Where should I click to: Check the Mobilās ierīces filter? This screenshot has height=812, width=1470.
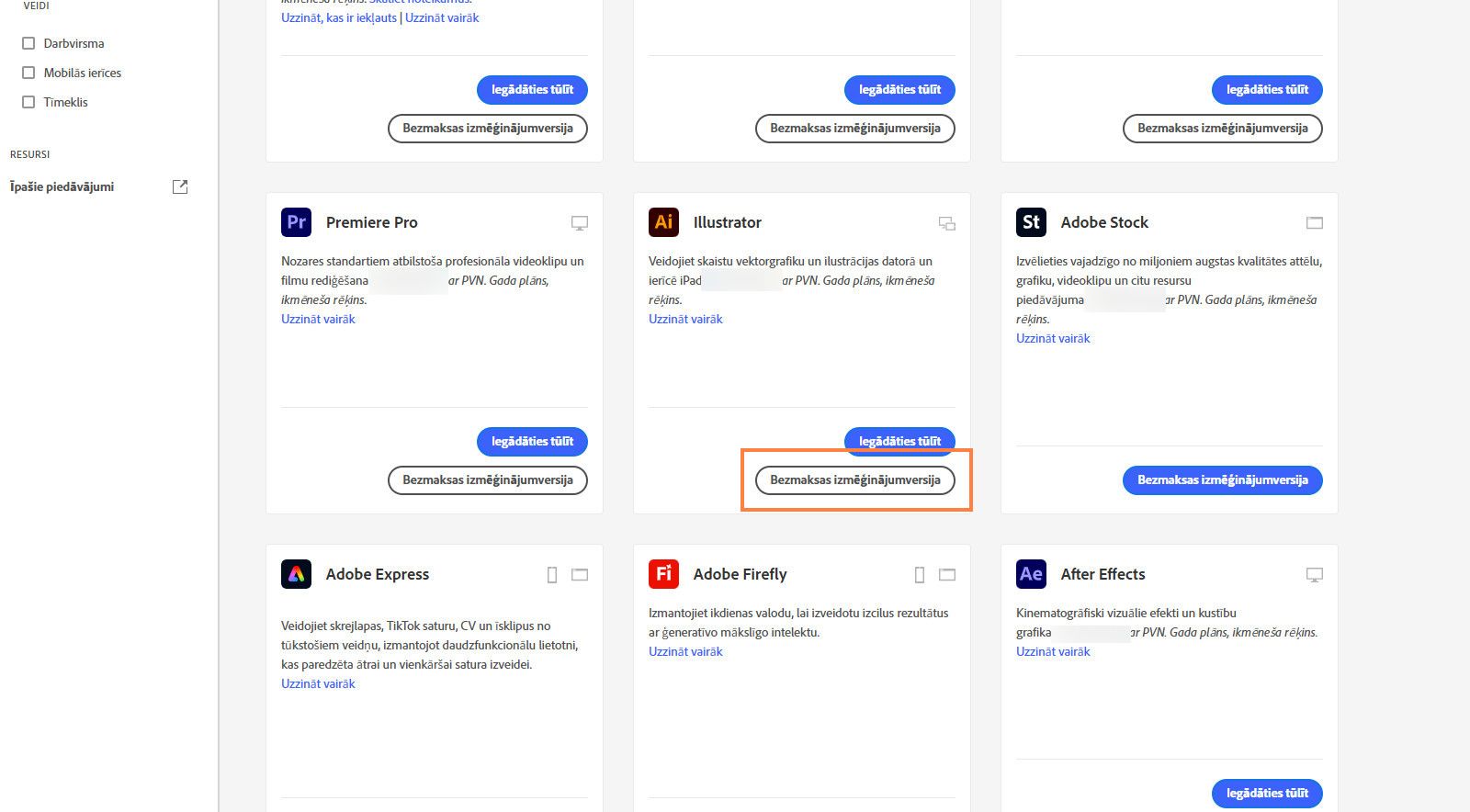point(28,73)
